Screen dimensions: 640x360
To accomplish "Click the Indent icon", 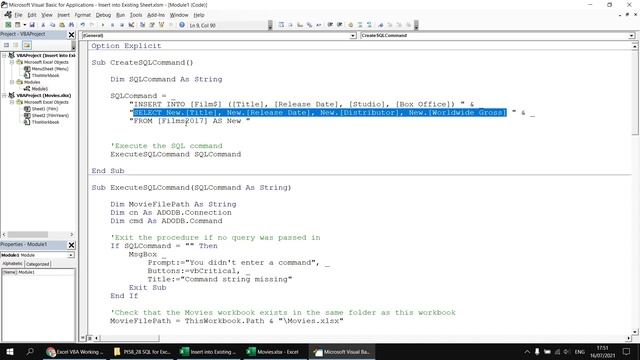I will point(330,25).
